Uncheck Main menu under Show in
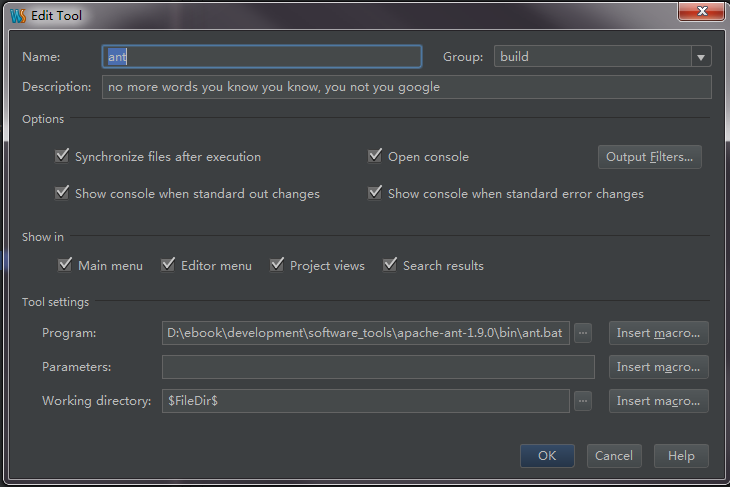 [x=66, y=265]
